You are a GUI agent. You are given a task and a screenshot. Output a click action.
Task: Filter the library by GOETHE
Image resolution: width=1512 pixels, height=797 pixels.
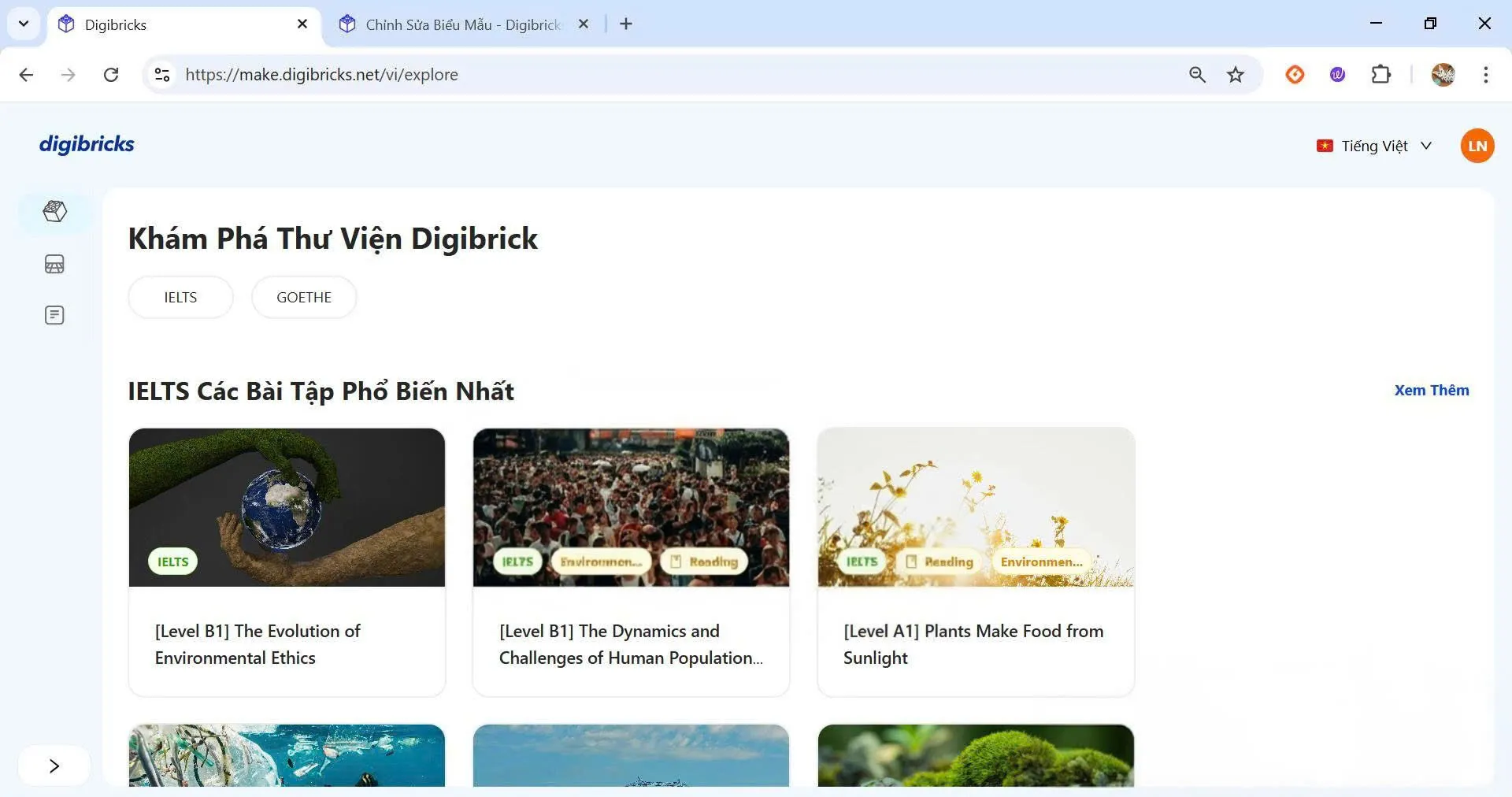tap(304, 297)
